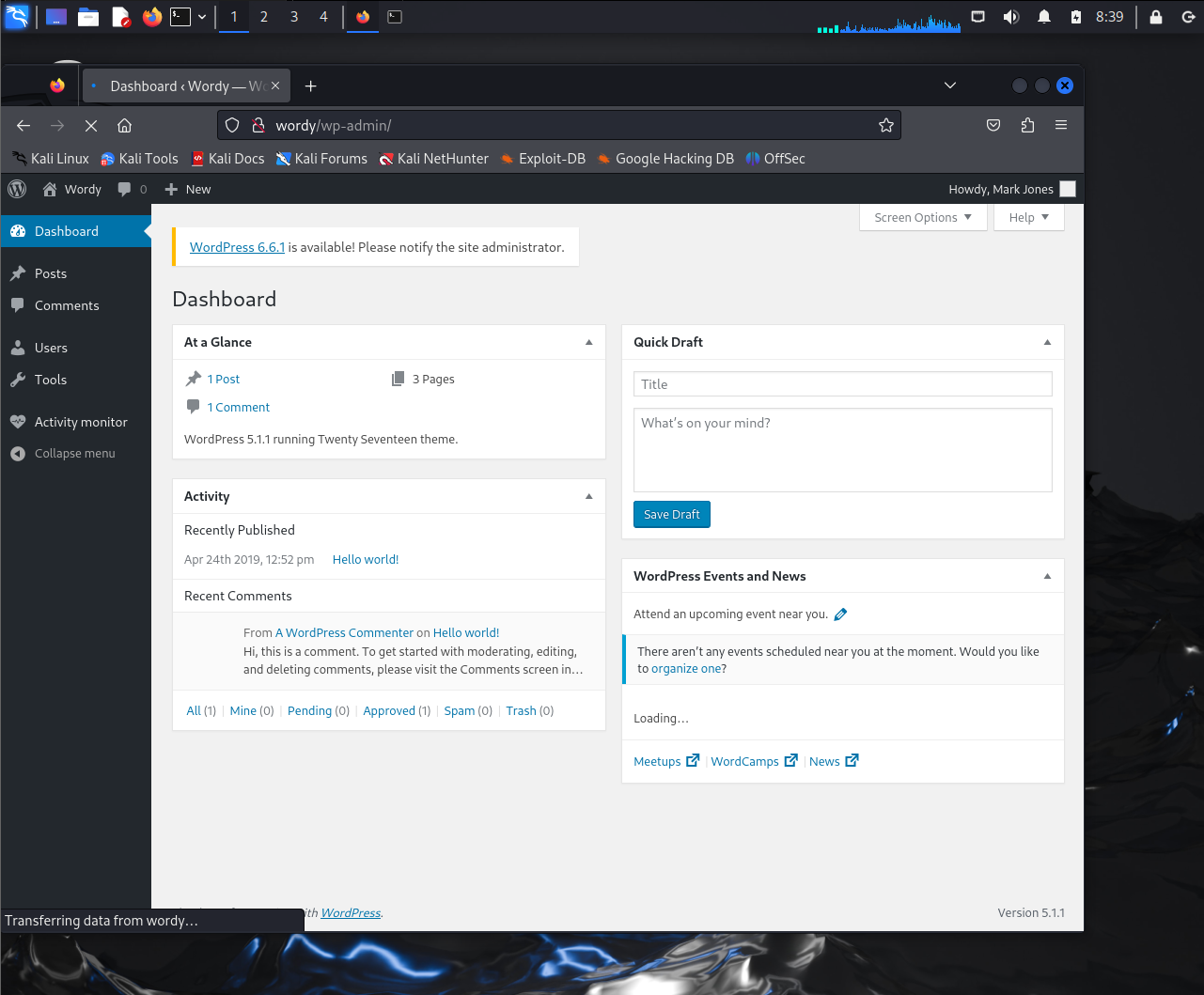The height and width of the screenshot is (995, 1204).
Task: Follow the WordPress 6.6.1 update link
Action: tap(237, 247)
